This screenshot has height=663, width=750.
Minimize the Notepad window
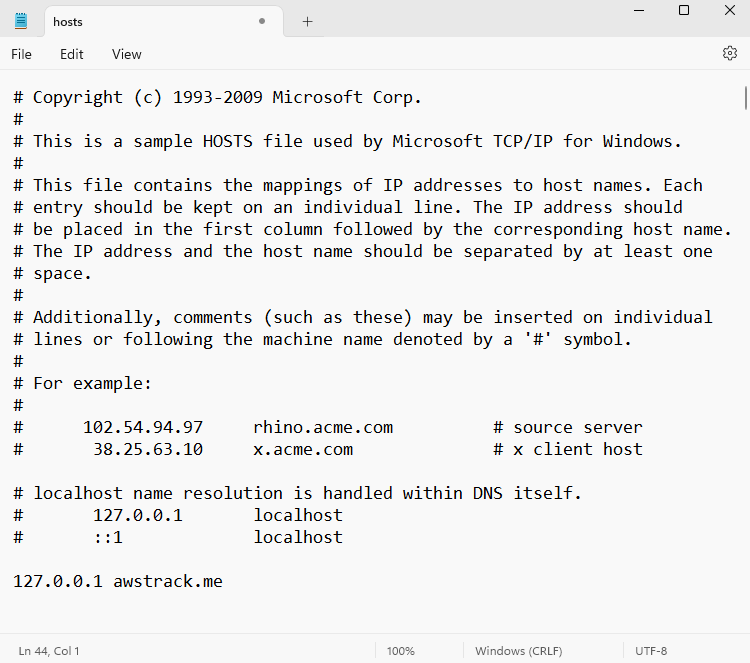coord(639,10)
